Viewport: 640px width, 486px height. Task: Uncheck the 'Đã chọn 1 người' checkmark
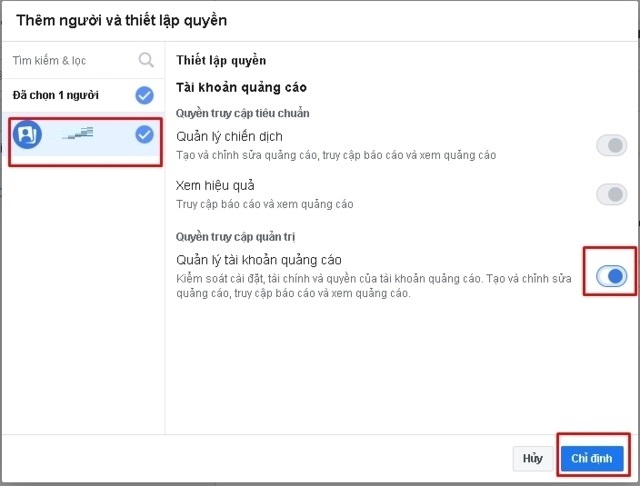coord(144,95)
